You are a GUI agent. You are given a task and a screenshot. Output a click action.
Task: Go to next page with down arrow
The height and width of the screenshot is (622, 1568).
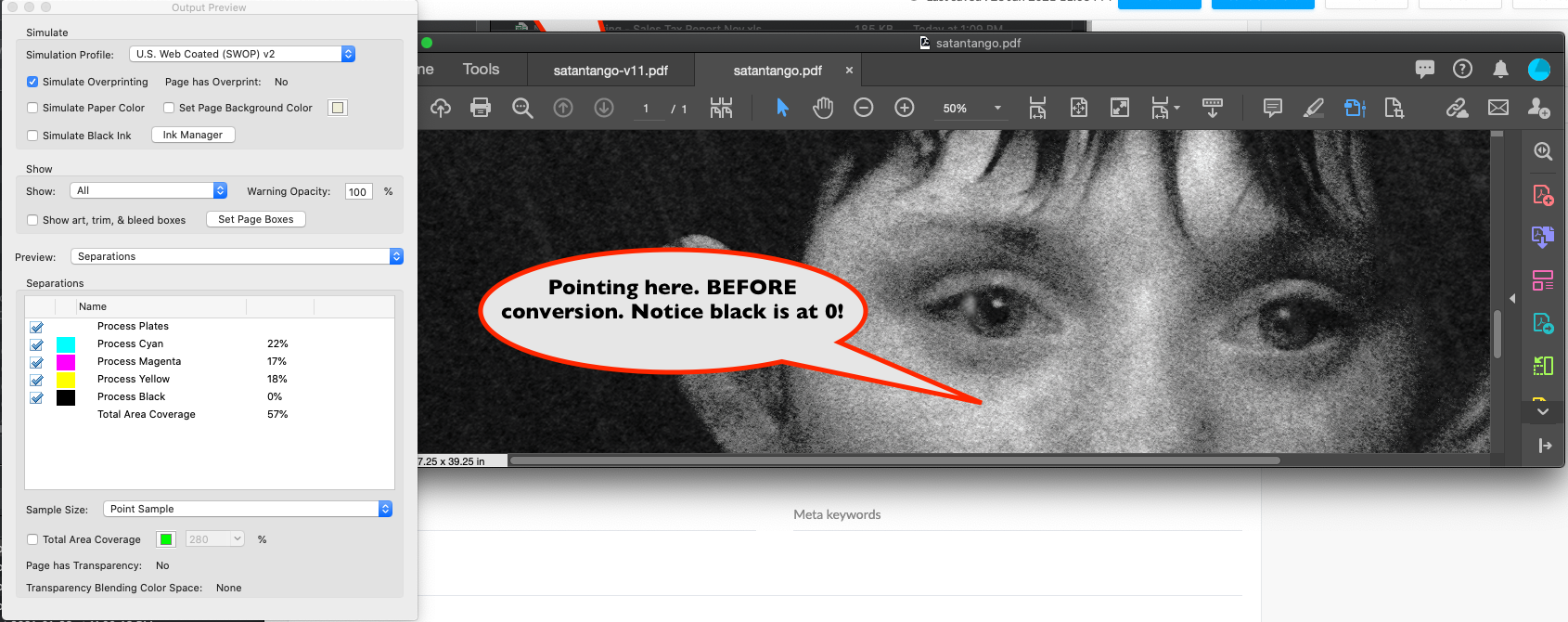[x=604, y=108]
